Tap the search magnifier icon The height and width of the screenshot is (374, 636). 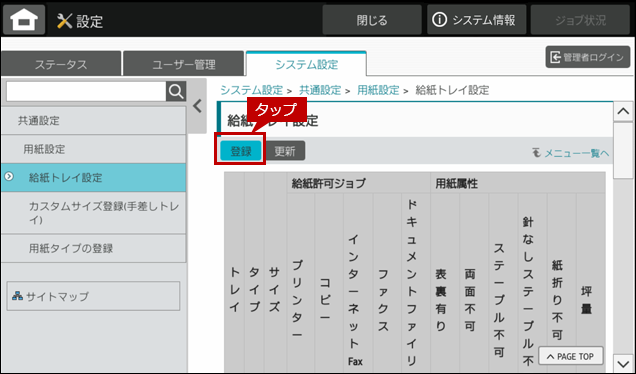pos(176,92)
